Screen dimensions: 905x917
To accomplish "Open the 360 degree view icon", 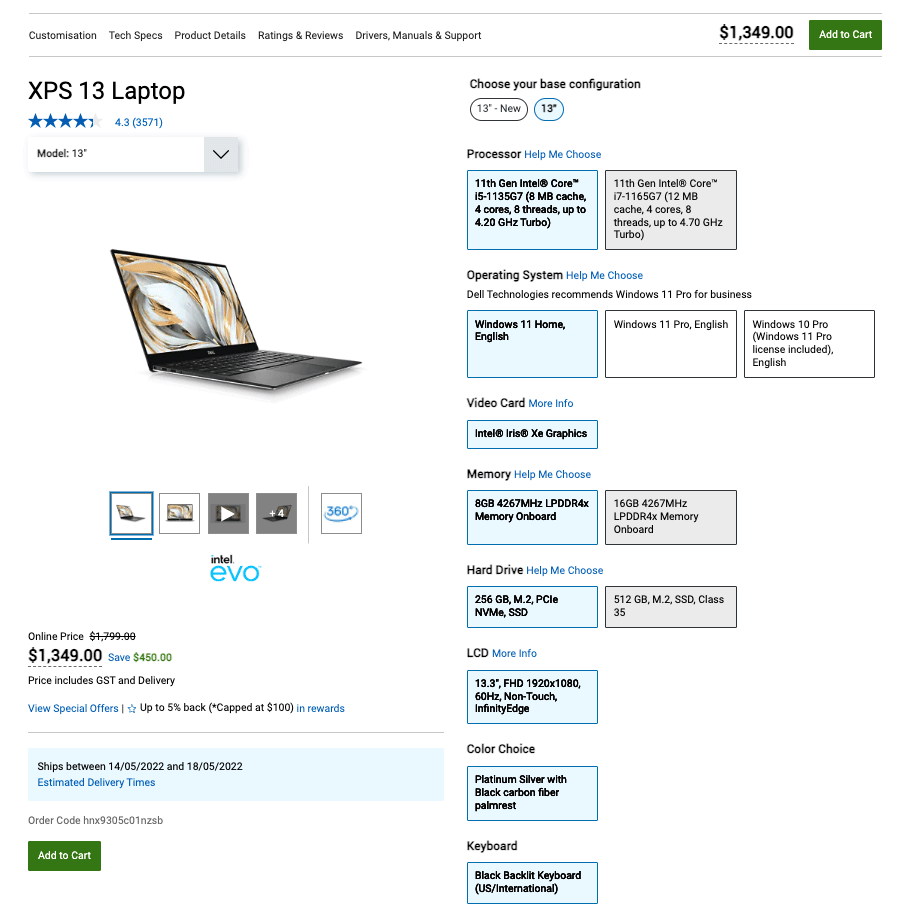I will (341, 513).
